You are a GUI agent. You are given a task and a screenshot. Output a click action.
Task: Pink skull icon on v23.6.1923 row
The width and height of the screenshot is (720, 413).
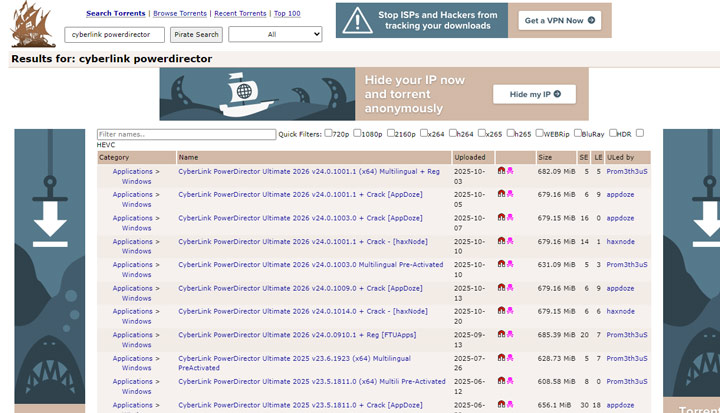(510, 357)
